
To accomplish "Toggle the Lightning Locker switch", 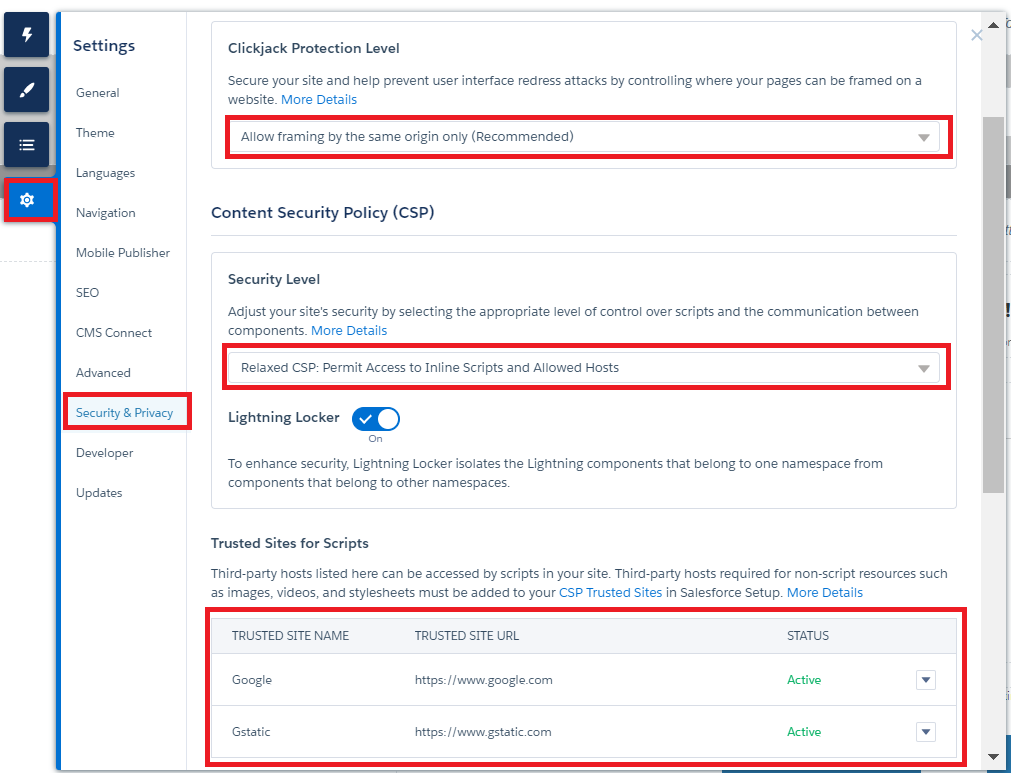I will click(x=376, y=419).
